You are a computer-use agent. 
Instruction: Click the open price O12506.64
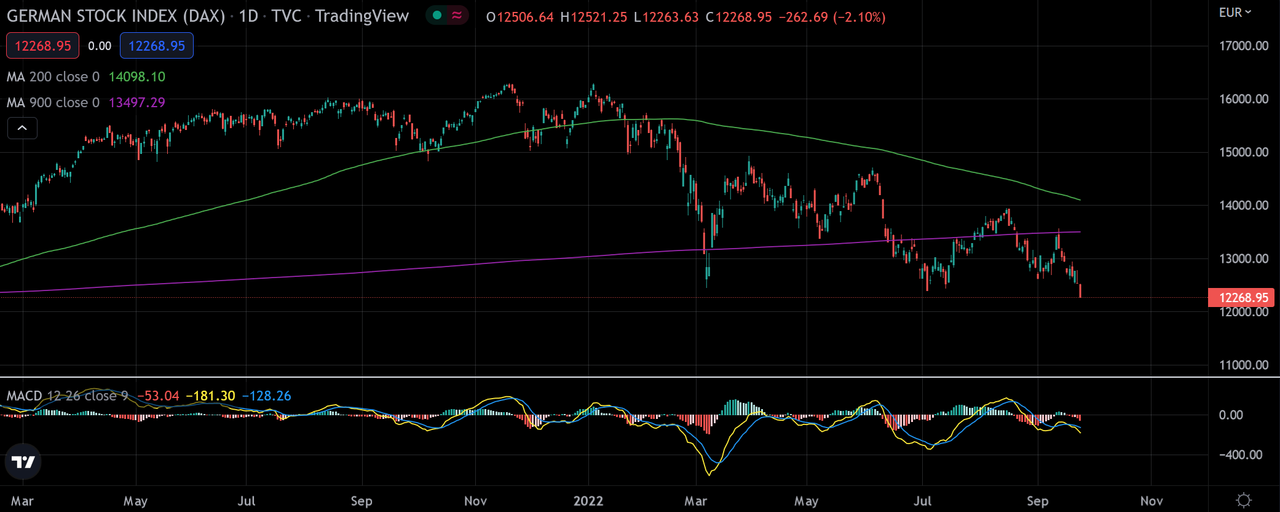(520, 18)
